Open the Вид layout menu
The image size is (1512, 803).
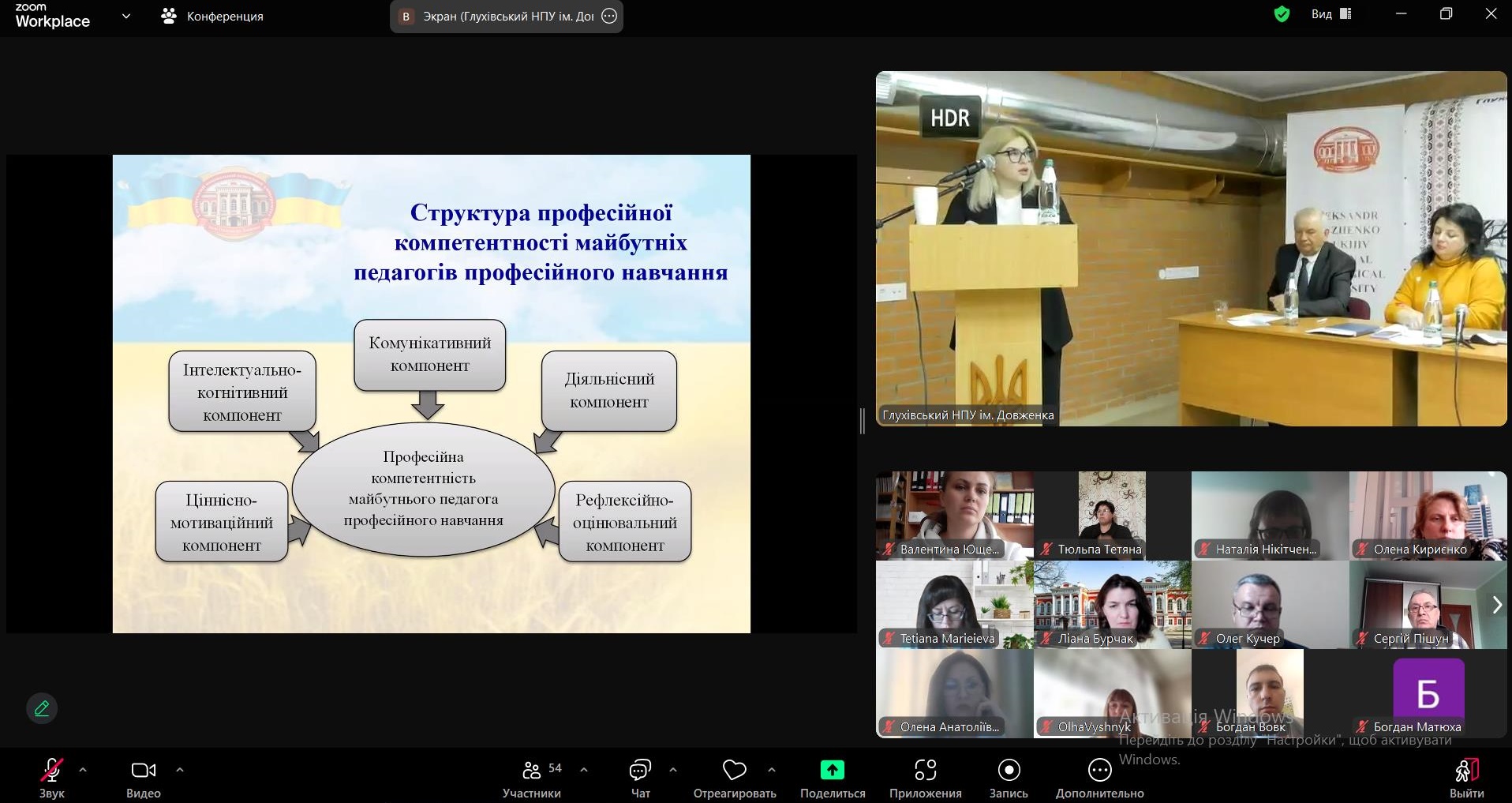[x=1330, y=14]
